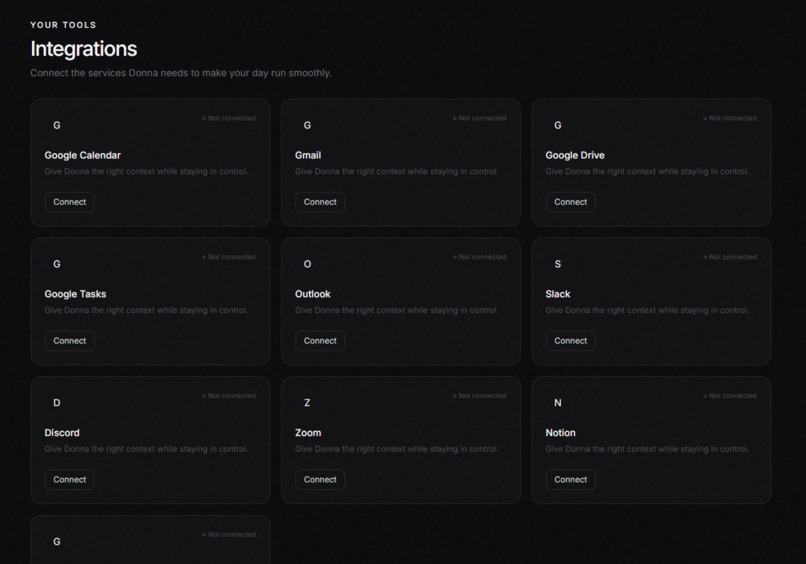Image resolution: width=806 pixels, height=564 pixels.
Task: Click the Google Calendar letter icon
Action: pos(57,125)
